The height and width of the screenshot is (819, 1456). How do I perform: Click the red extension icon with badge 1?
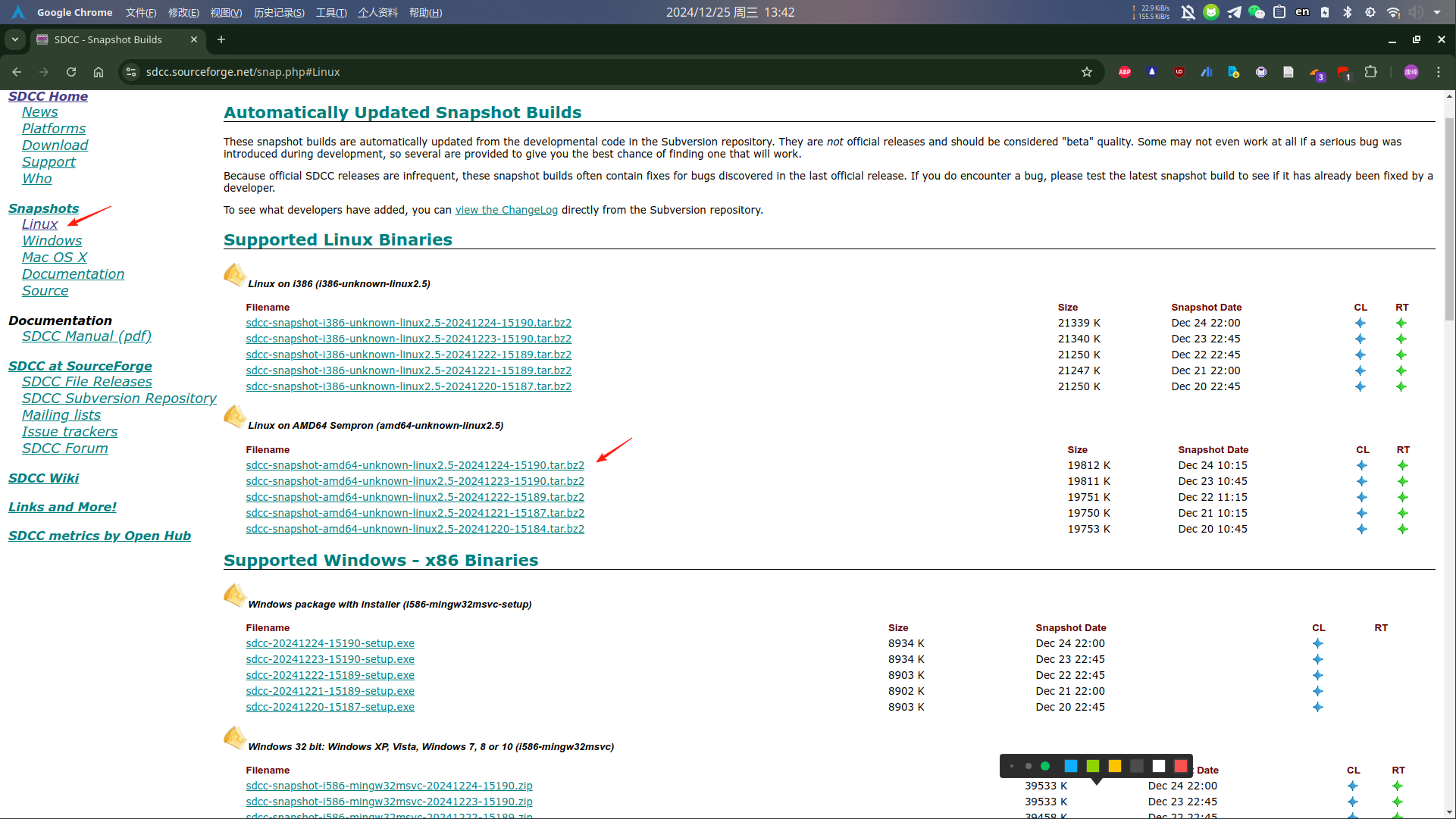(1344, 73)
